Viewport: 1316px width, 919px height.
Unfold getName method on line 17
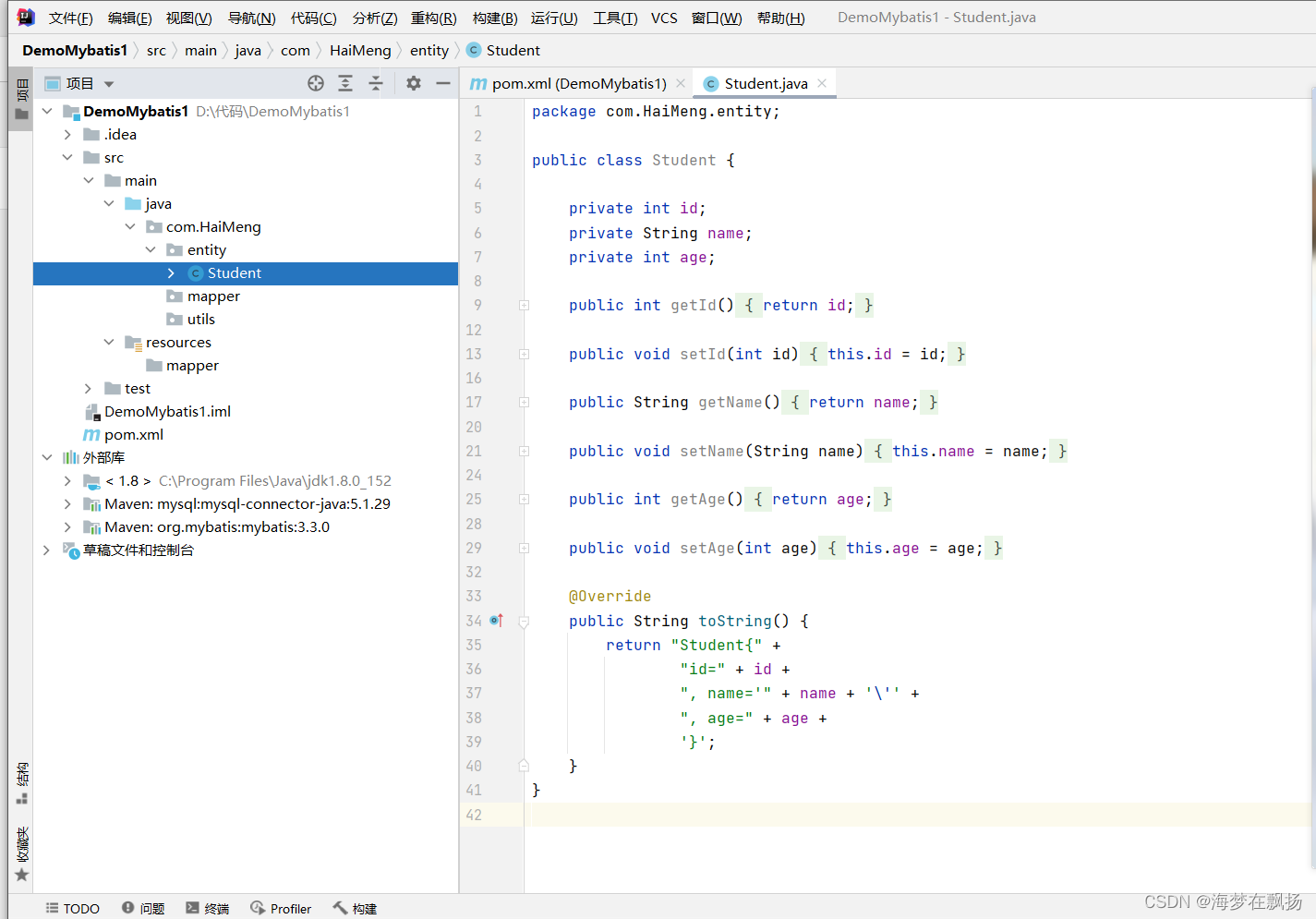point(524,402)
